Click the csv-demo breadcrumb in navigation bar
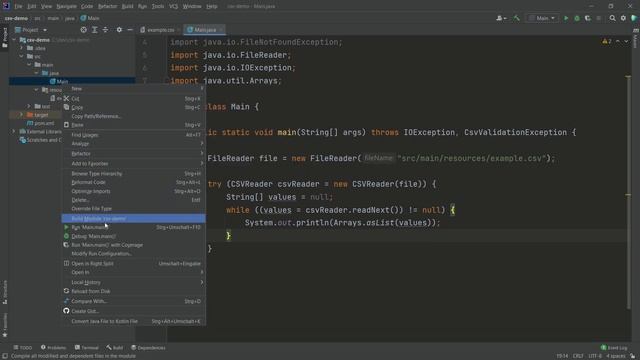The width and height of the screenshot is (640, 360). 16,18
